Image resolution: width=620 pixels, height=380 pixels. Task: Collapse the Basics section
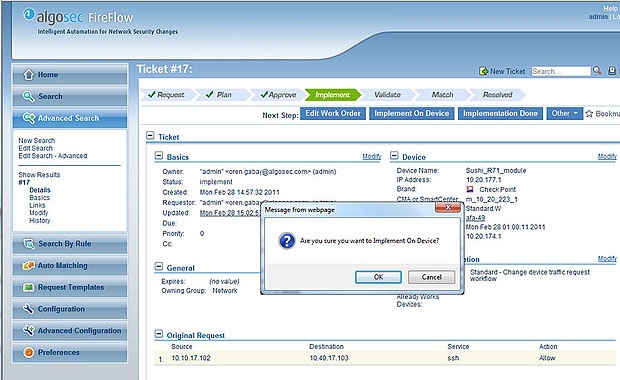159,156
